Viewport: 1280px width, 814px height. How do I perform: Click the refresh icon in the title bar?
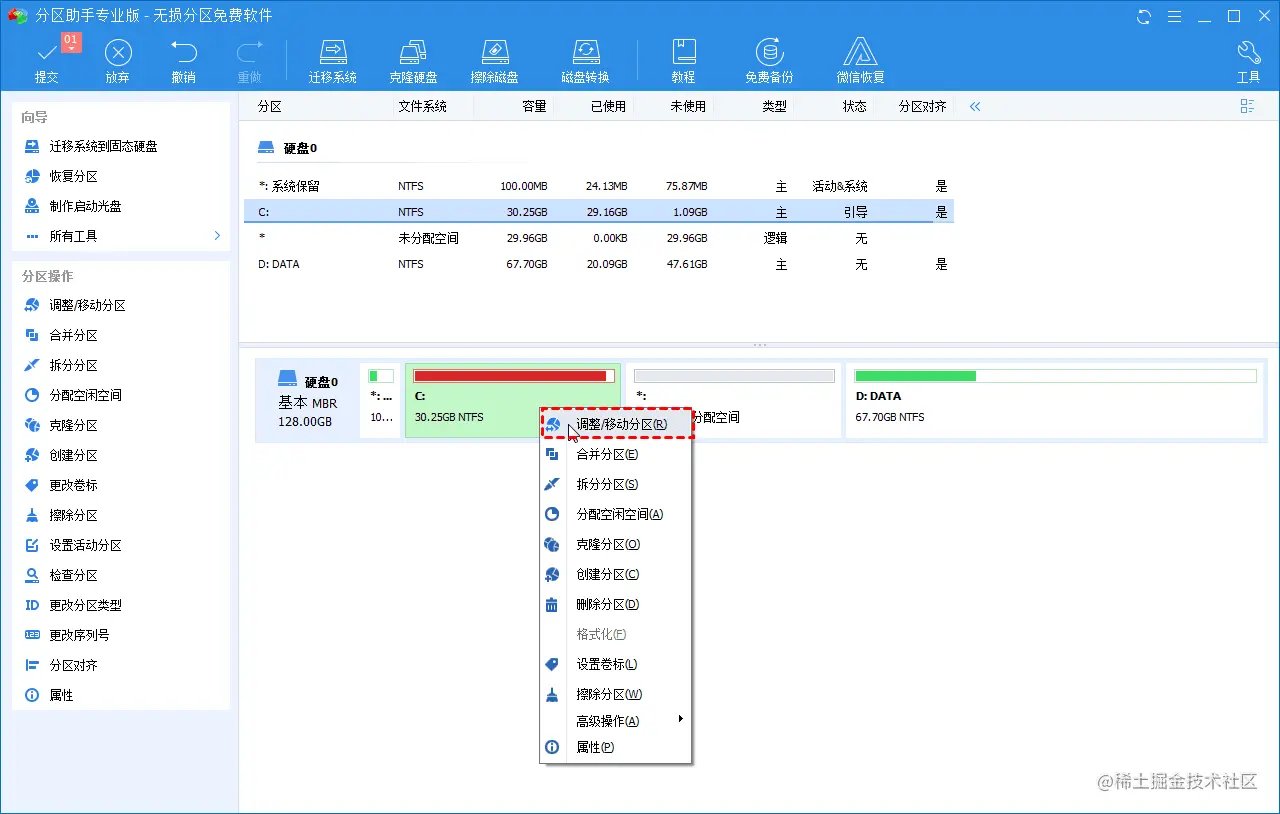click(1142, 16)
